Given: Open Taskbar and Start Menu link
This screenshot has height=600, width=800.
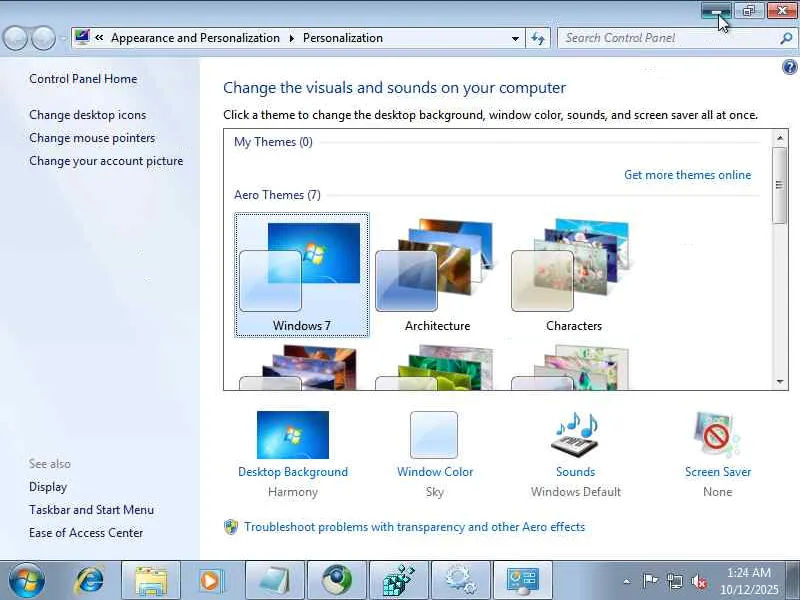Looking at the screenshot, I should pos(91,510).
